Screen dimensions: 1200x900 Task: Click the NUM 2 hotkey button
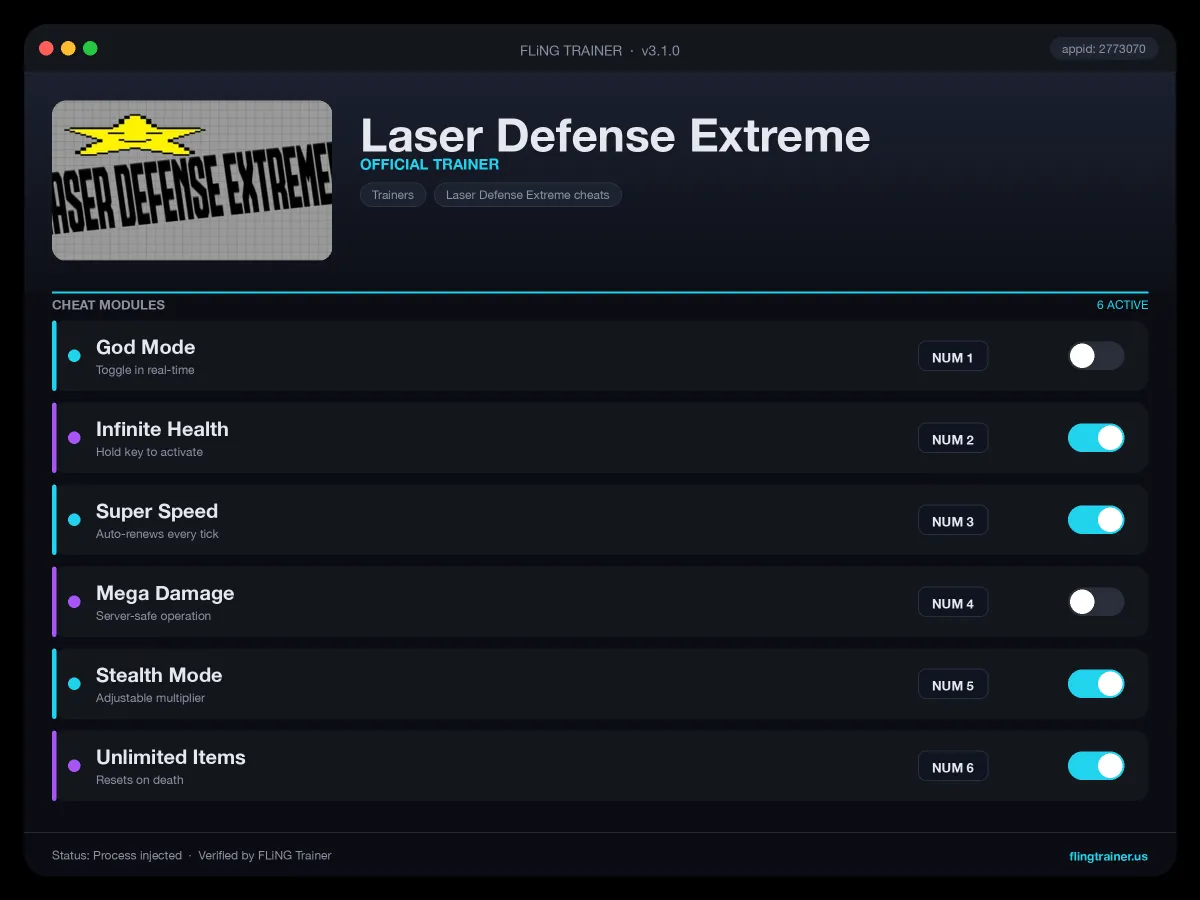pos(953,439)
